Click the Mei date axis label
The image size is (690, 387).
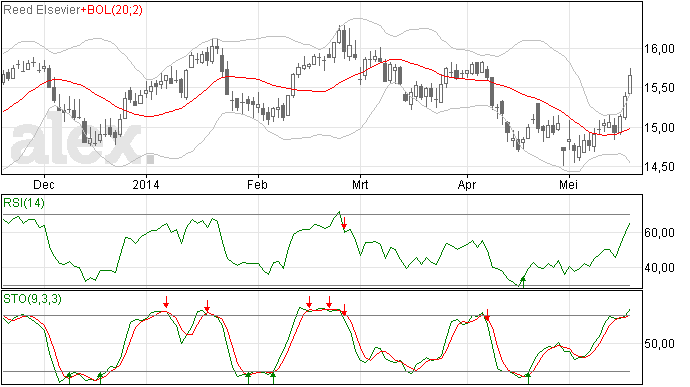coord(569,184)
